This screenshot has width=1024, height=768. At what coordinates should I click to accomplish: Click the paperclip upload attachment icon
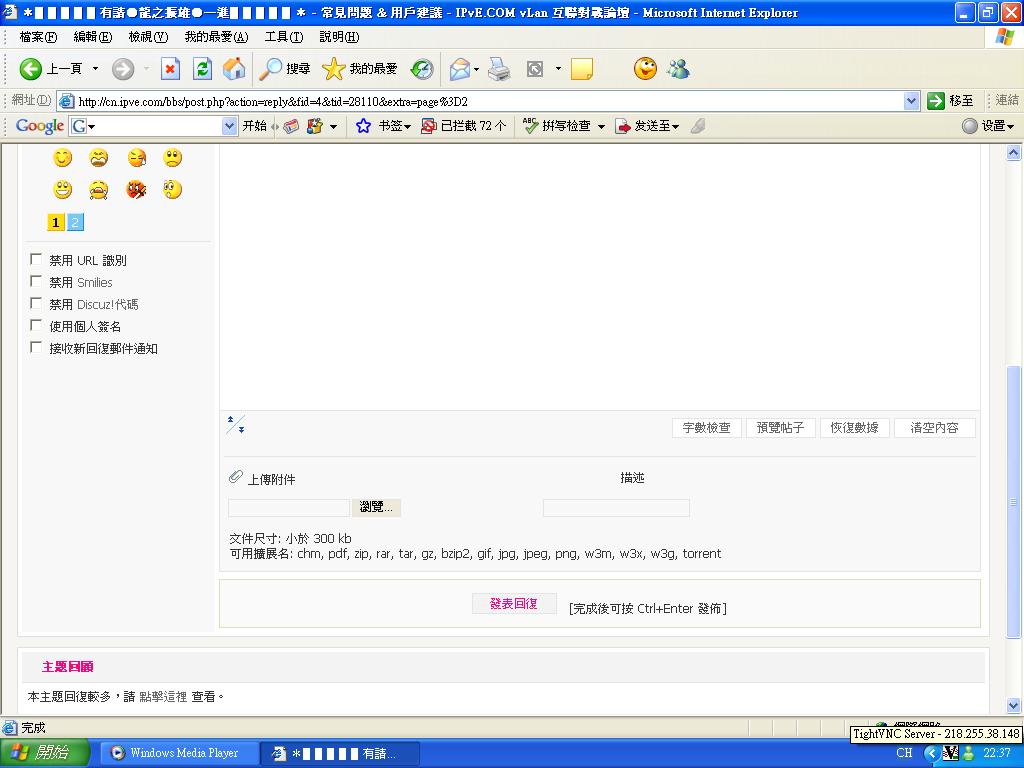(236, 477)
